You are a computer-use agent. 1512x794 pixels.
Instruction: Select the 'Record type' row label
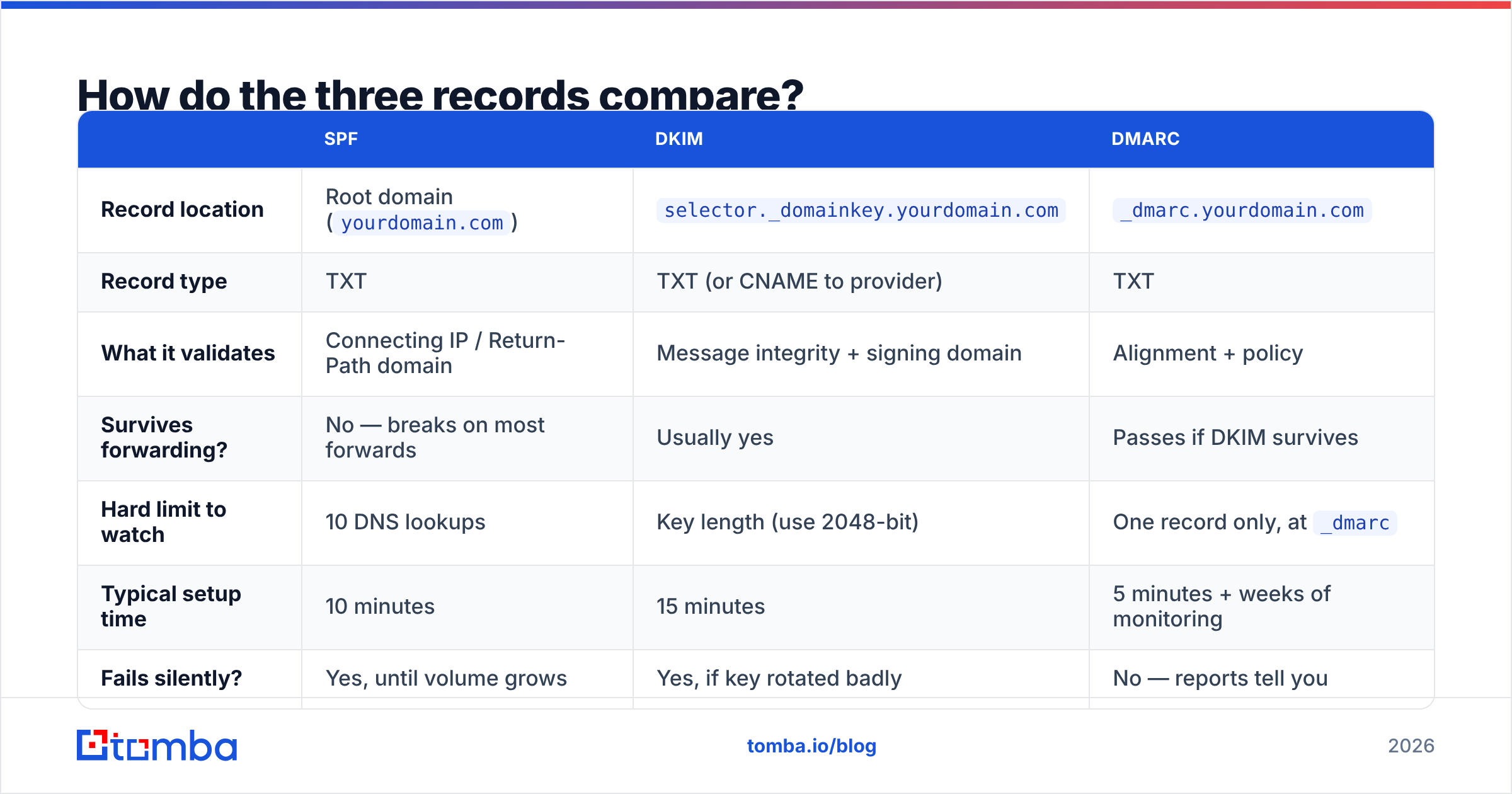coord(164,282)
